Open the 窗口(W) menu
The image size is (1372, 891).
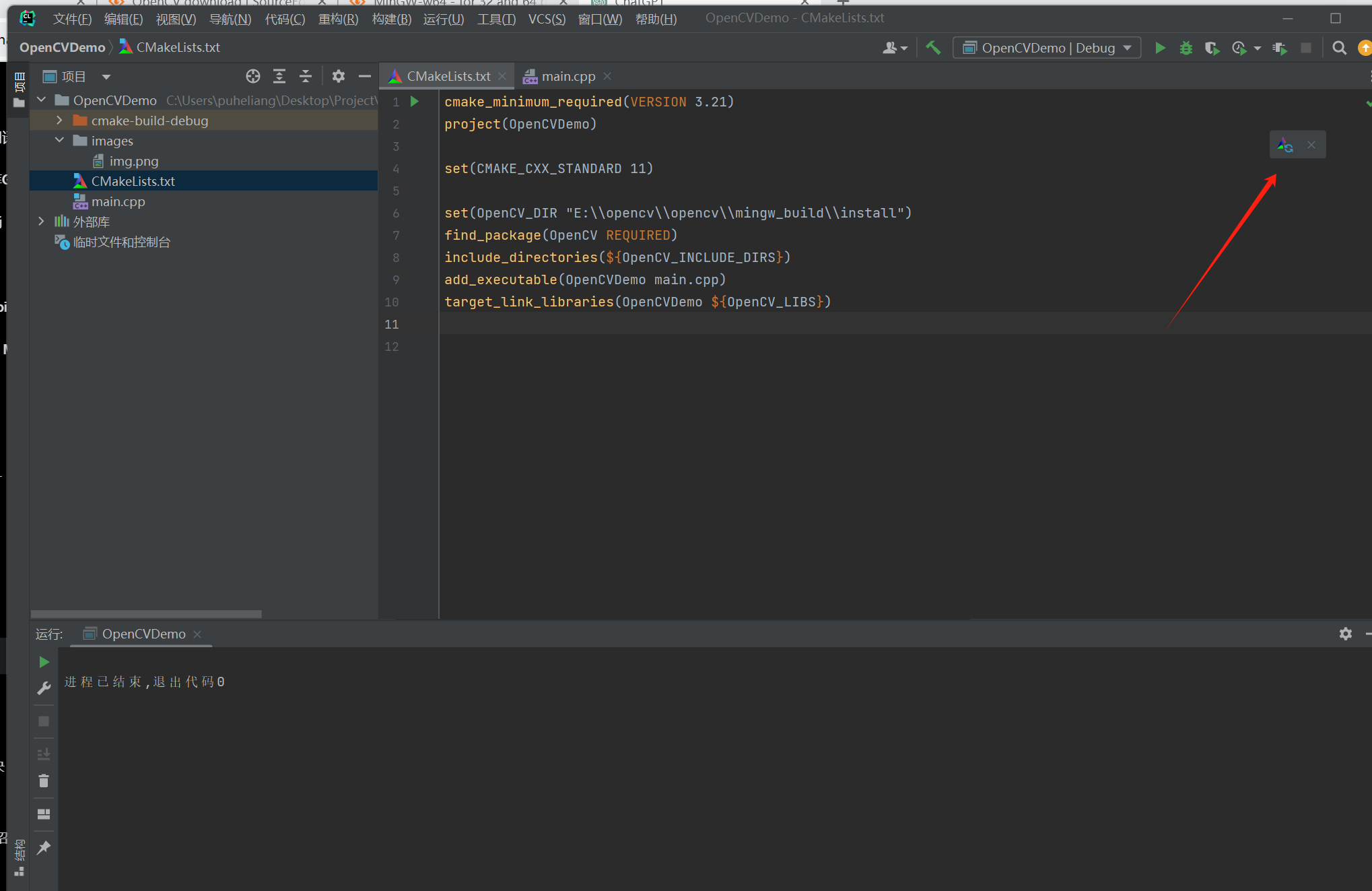(600, 19)
